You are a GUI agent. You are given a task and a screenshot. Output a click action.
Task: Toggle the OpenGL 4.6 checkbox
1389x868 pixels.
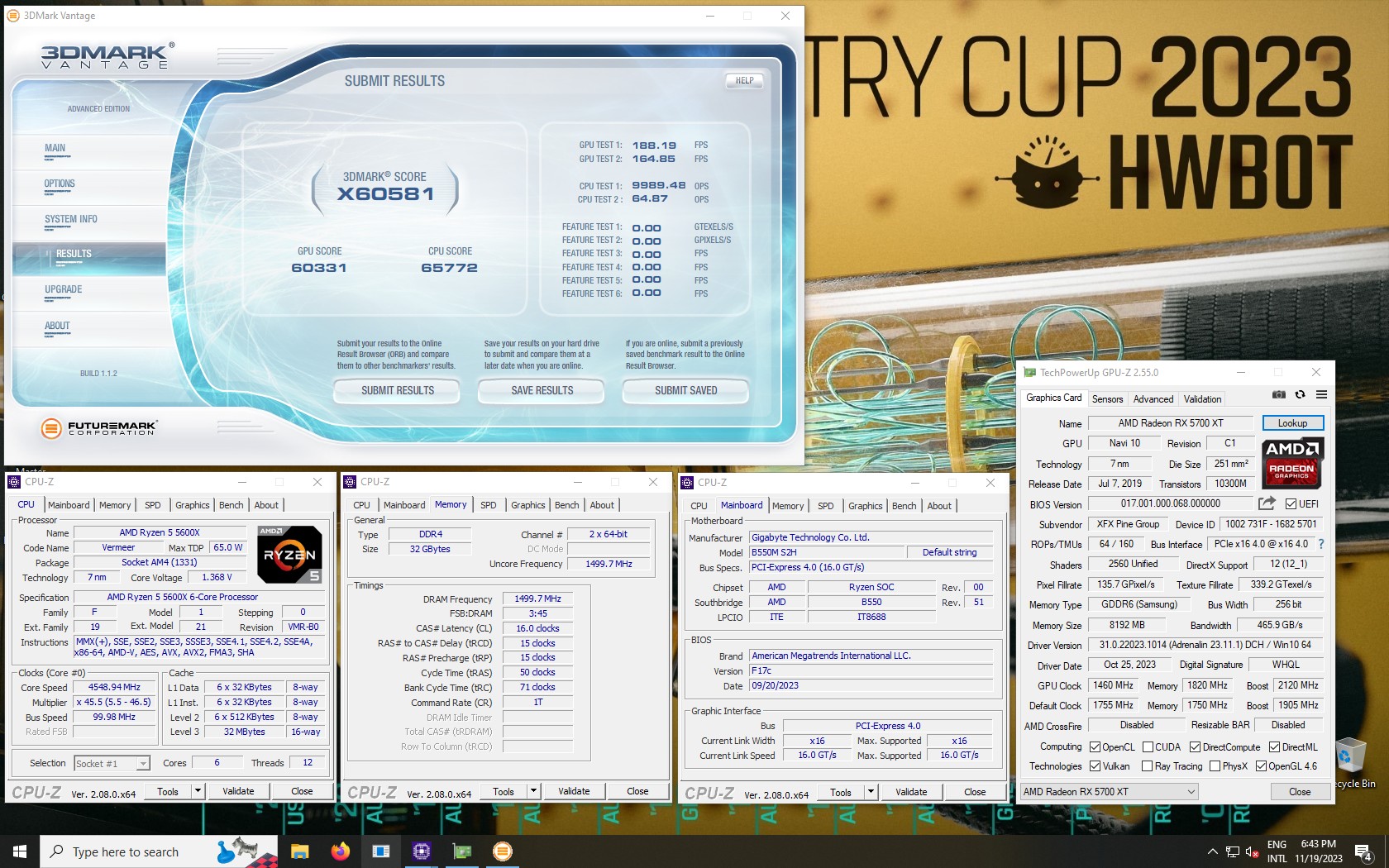click(x=1261, y=766)
